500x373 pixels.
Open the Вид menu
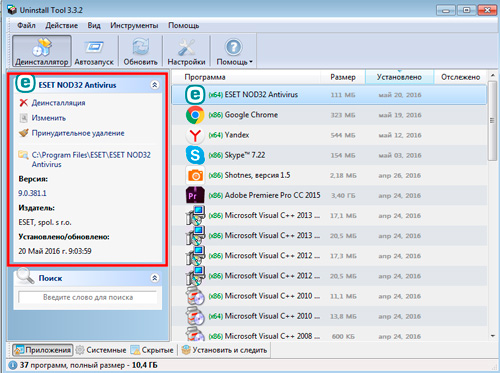pyautogui.click(x=94, y=25)
